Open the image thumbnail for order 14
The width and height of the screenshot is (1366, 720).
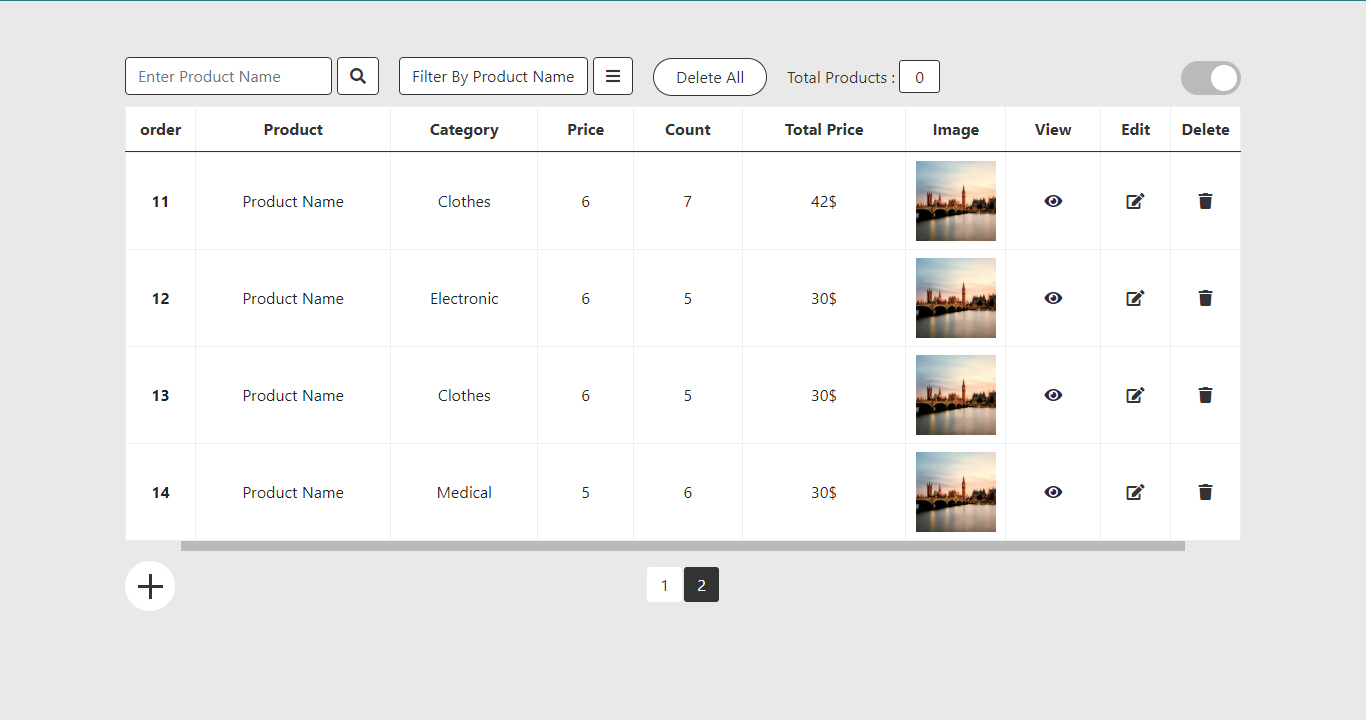[x=956, y=492]
